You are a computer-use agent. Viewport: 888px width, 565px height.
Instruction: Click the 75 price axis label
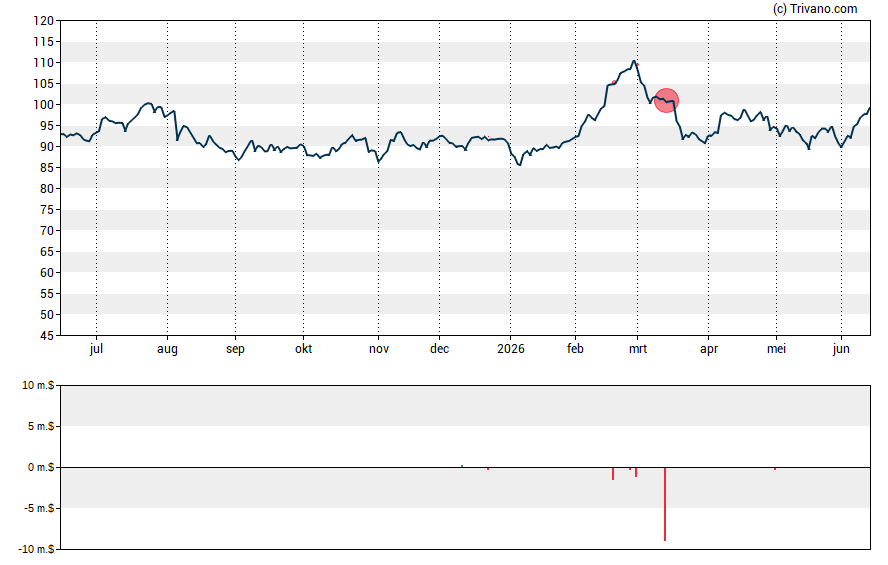[x=46, y=210]
